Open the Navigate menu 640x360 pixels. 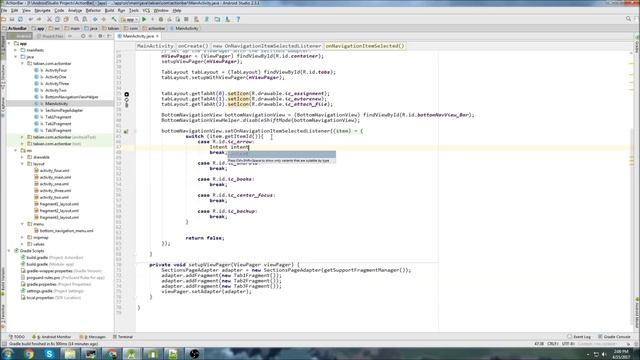(x=42, y=10)
